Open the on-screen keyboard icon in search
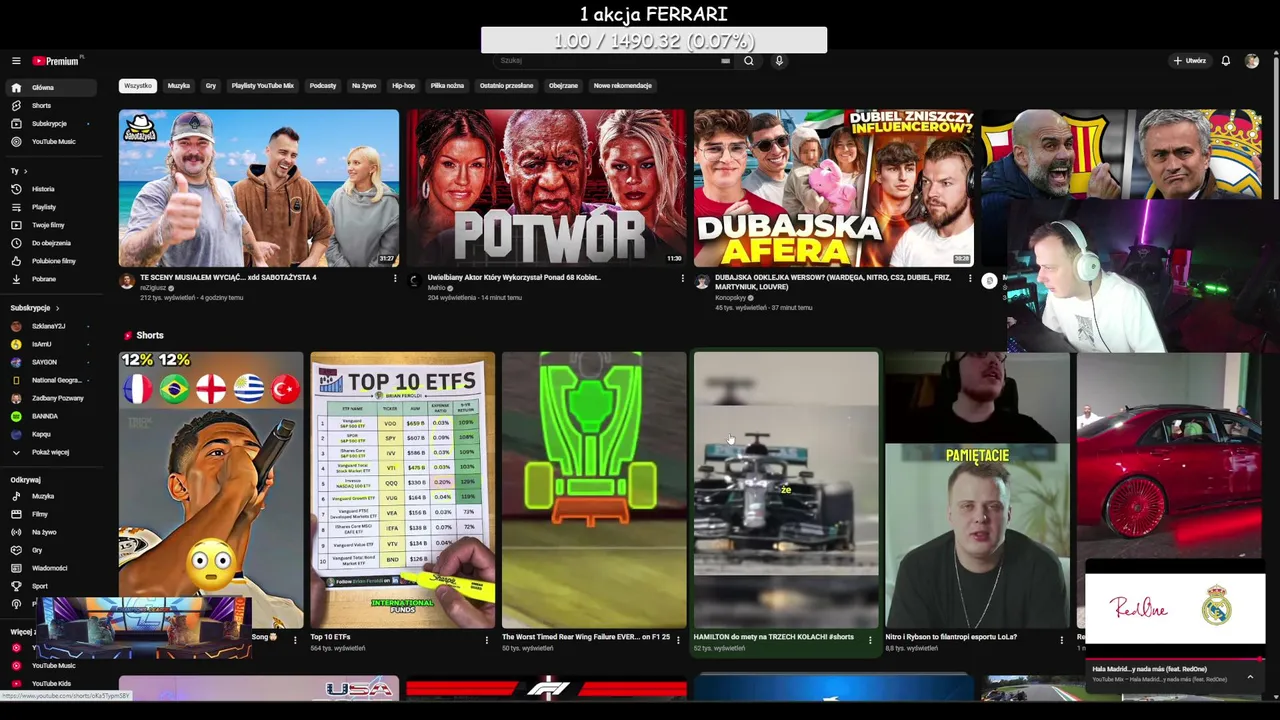Screen dimensions: 1280x720 click(x=725, y=61)
